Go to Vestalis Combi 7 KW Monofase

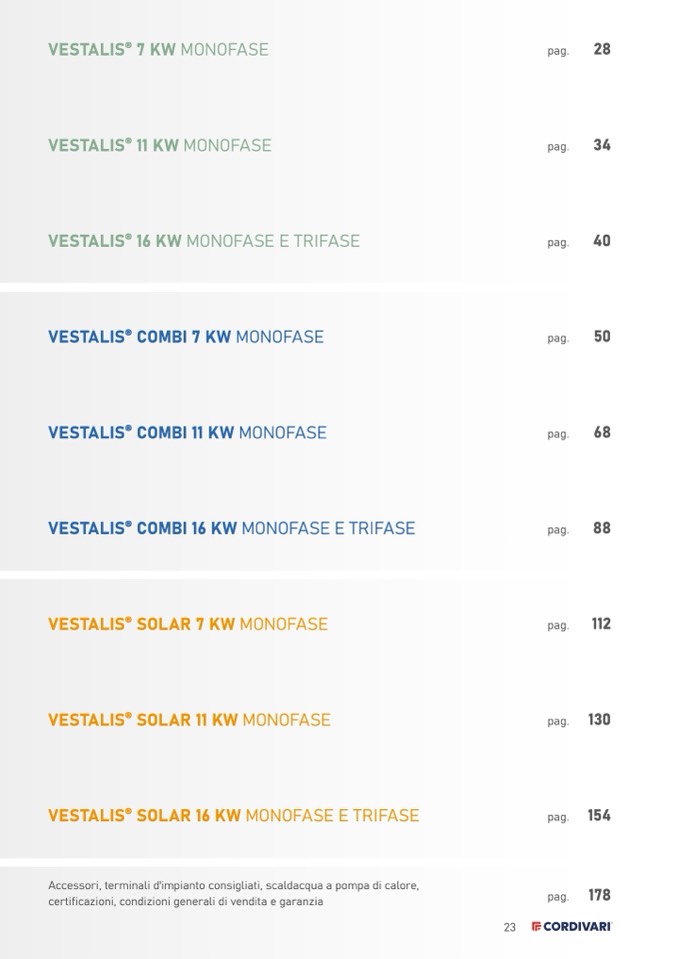(185, 337)
